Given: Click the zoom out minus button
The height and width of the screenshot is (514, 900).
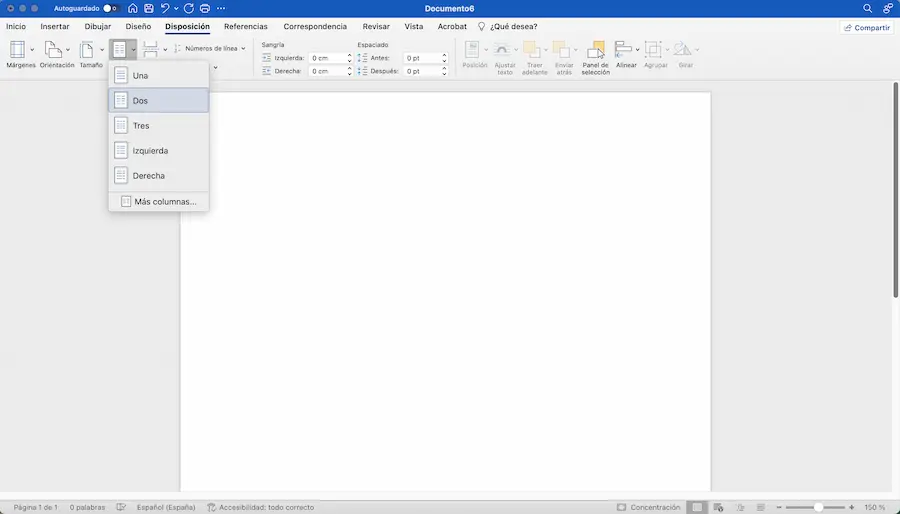Looking at the screenshot, I should [779, 507].
